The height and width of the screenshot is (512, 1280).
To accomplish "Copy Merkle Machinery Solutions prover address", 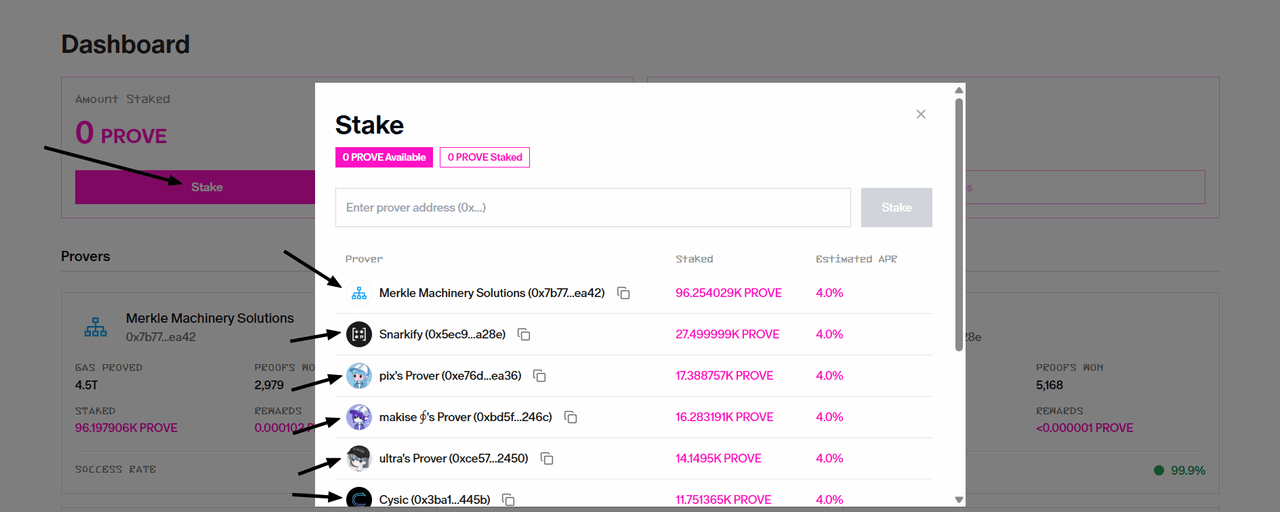I will [x=624, y=293].
